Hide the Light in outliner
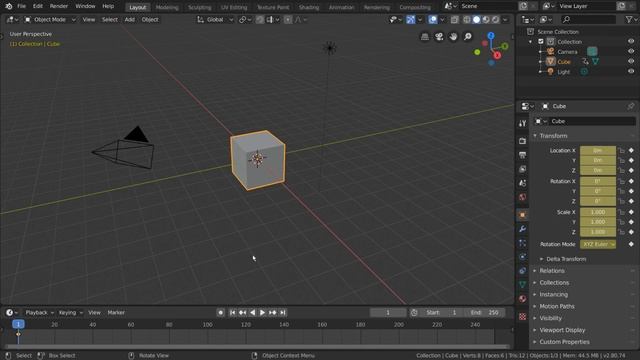Image resolution: width=640 pixels, height=360 pixels. tap(631, 71)
